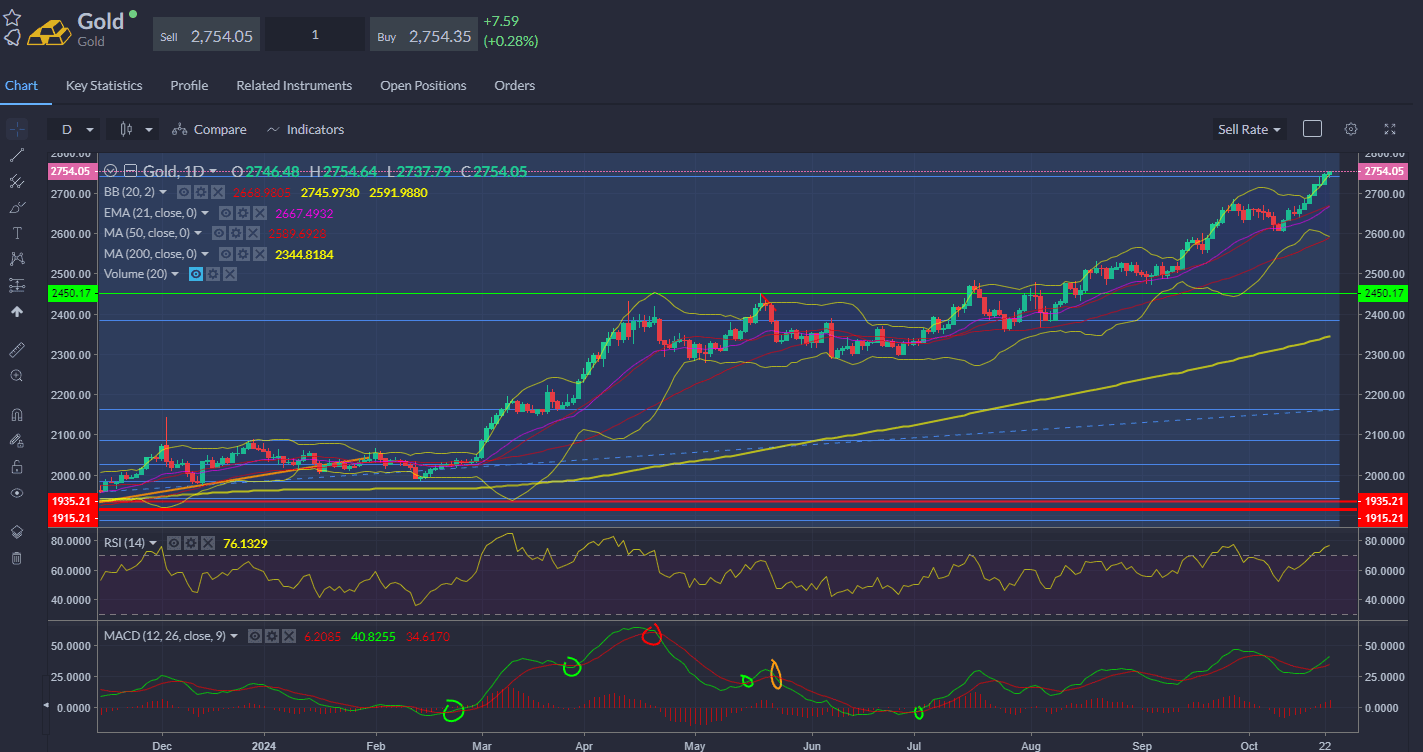Toggle the RSI (14) eye icon

(x=172, y=543)
